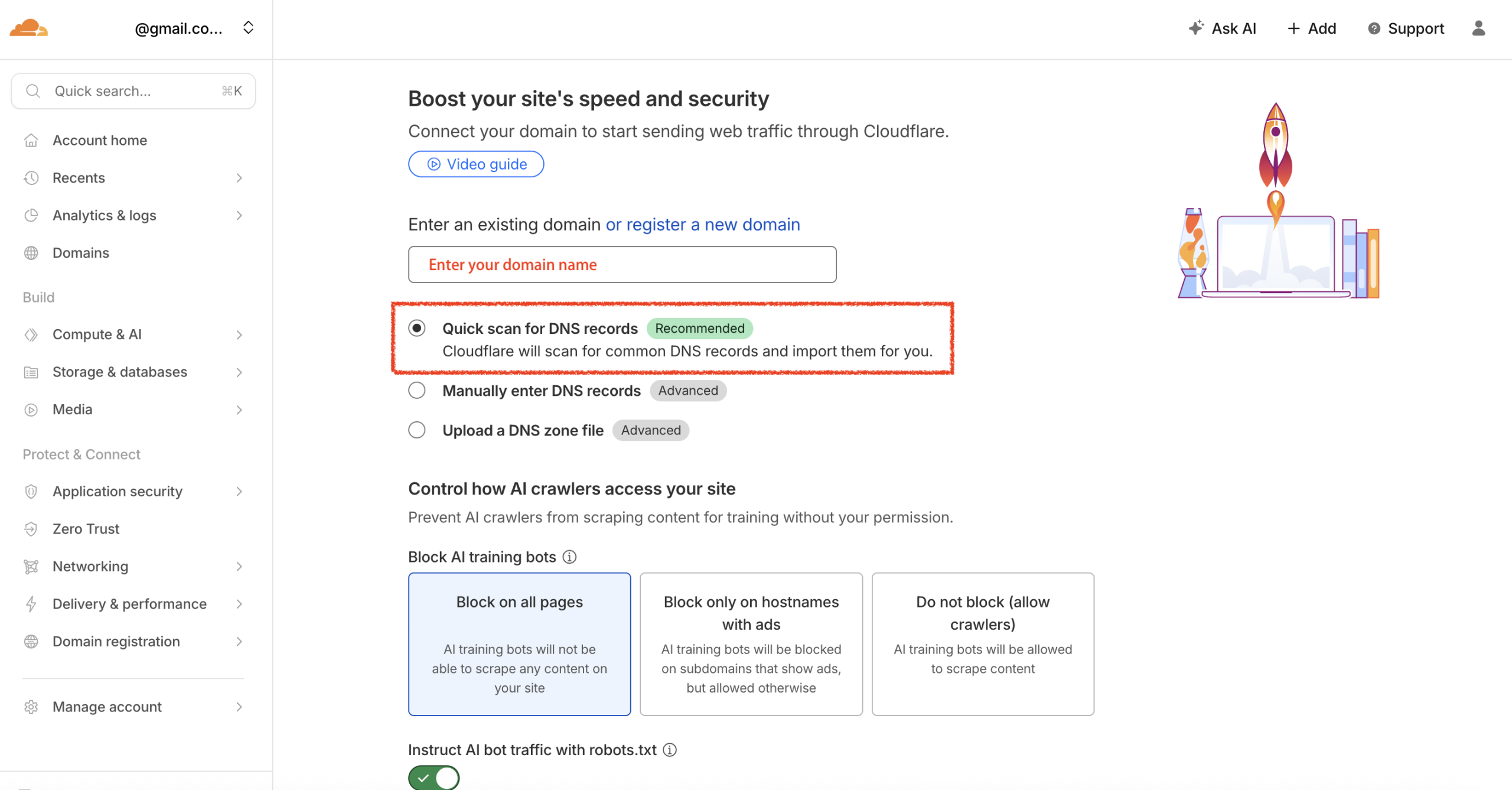
Task: Open the user profile icon
Action: [1478, 28]
